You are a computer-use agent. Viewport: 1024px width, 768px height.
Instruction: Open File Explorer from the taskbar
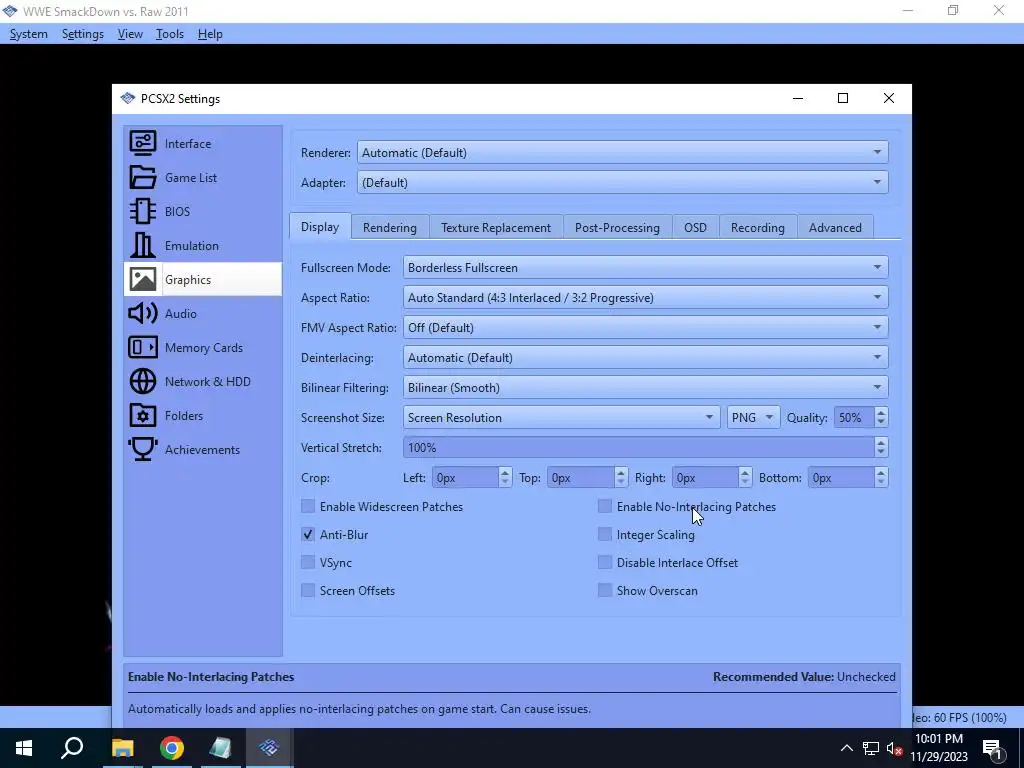(122, 748)
